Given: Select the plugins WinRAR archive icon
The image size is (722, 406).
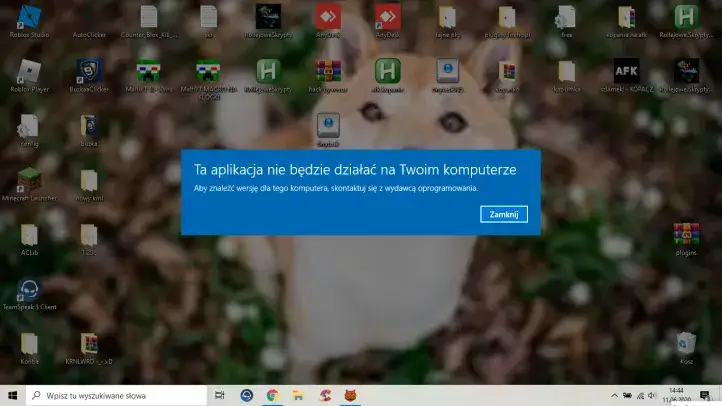Looking at the screenshot, I should click(686, 239).
